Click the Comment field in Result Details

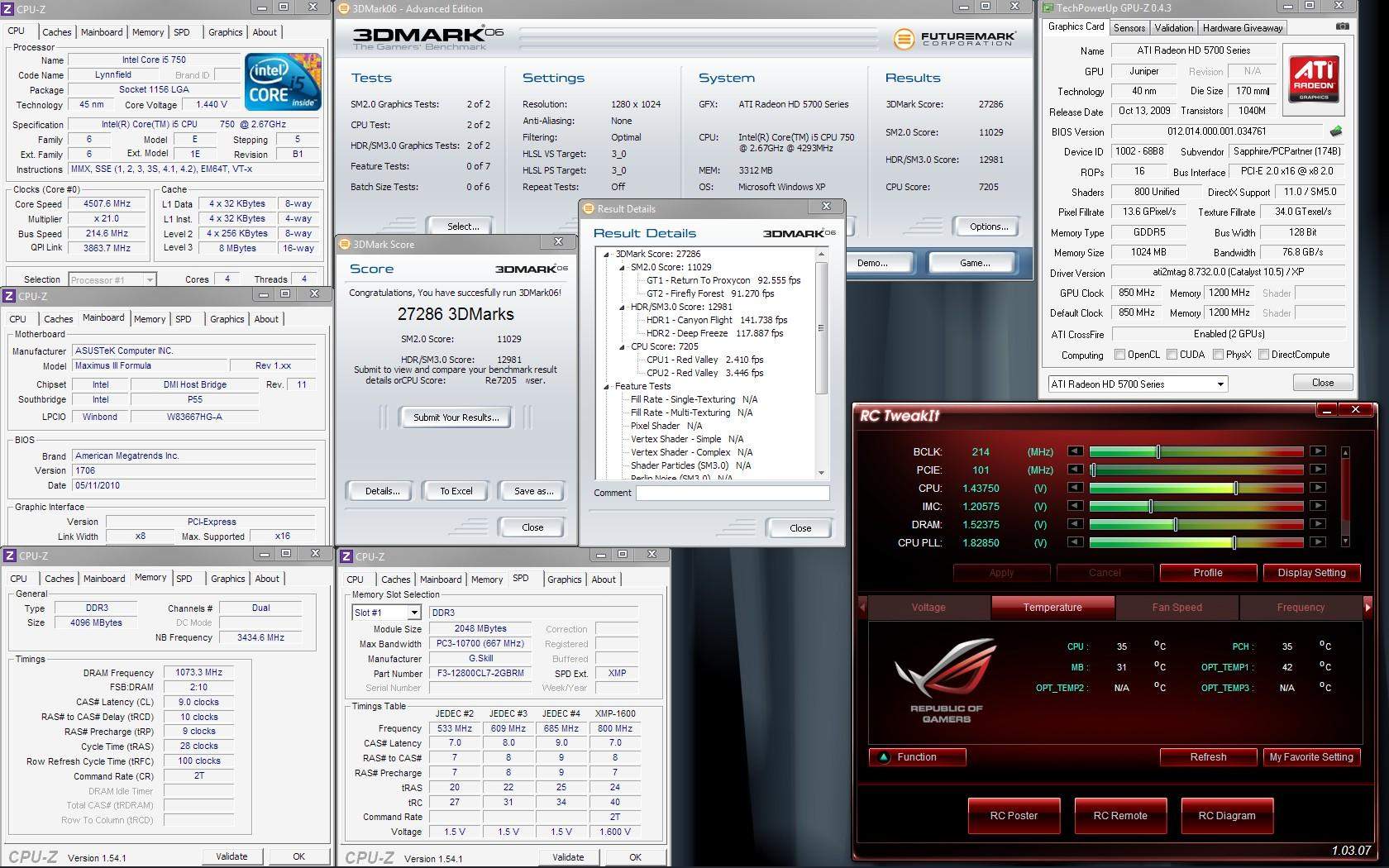point(732,493)
